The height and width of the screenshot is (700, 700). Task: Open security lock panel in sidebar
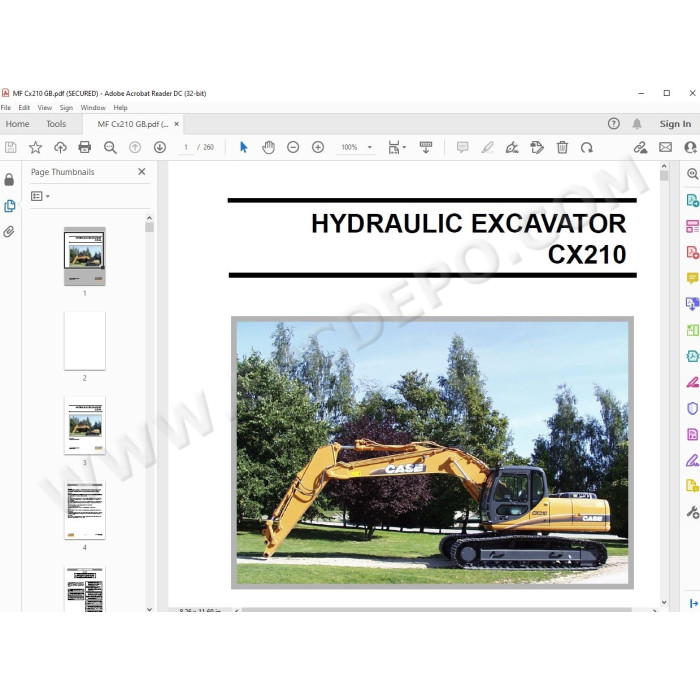(9, 179)
